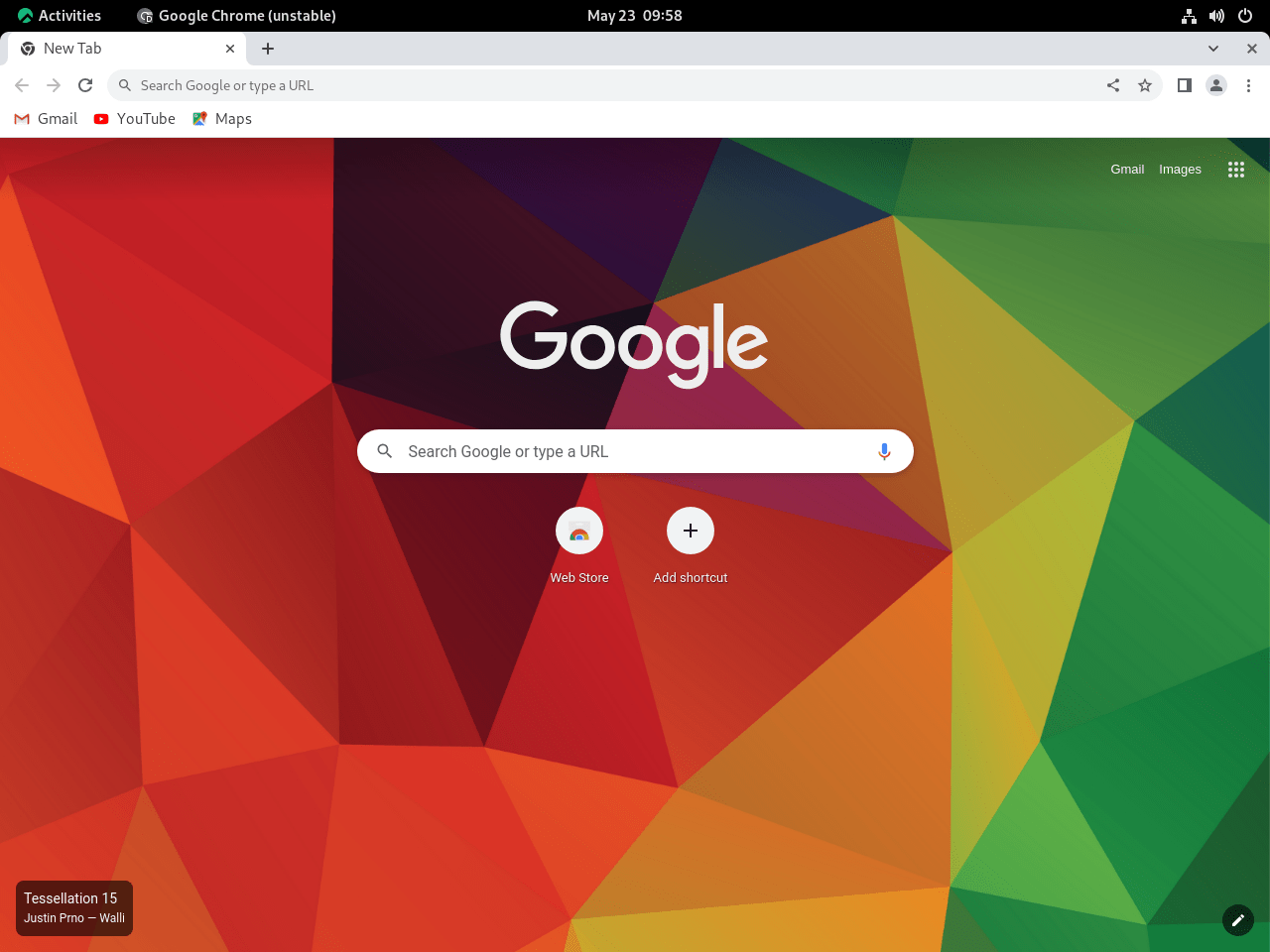1270x952 pixels.
Task: Open Google Chrome (unstable) app menu
Action: [237, 16]
